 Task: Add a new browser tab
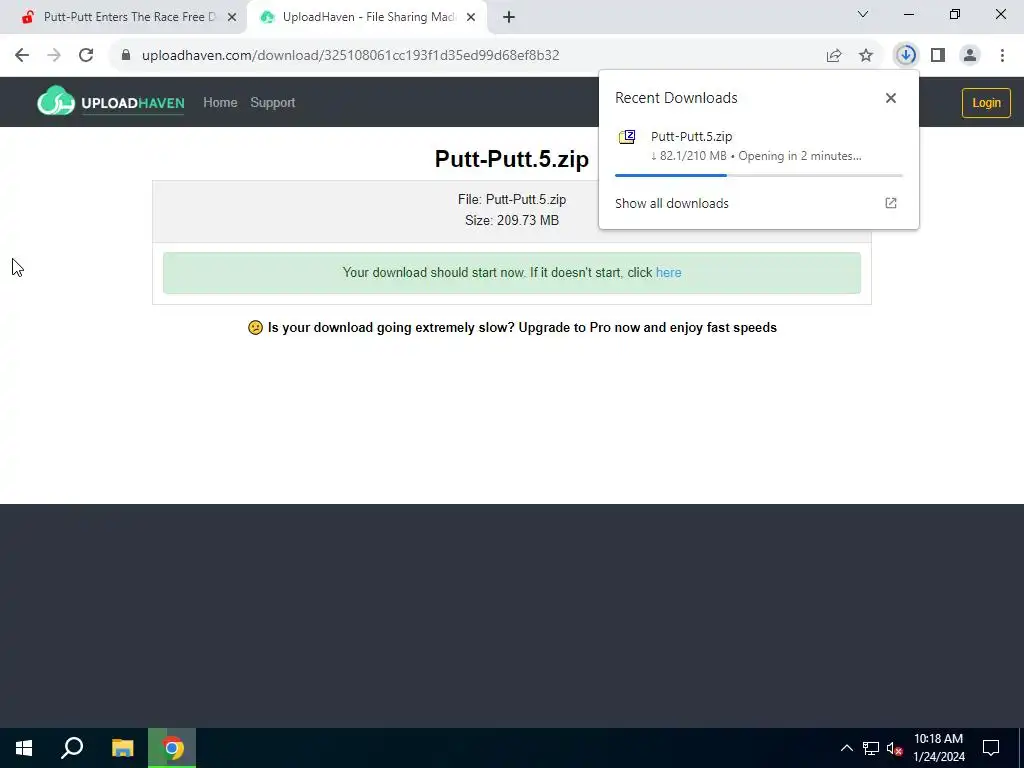[509, 17]
